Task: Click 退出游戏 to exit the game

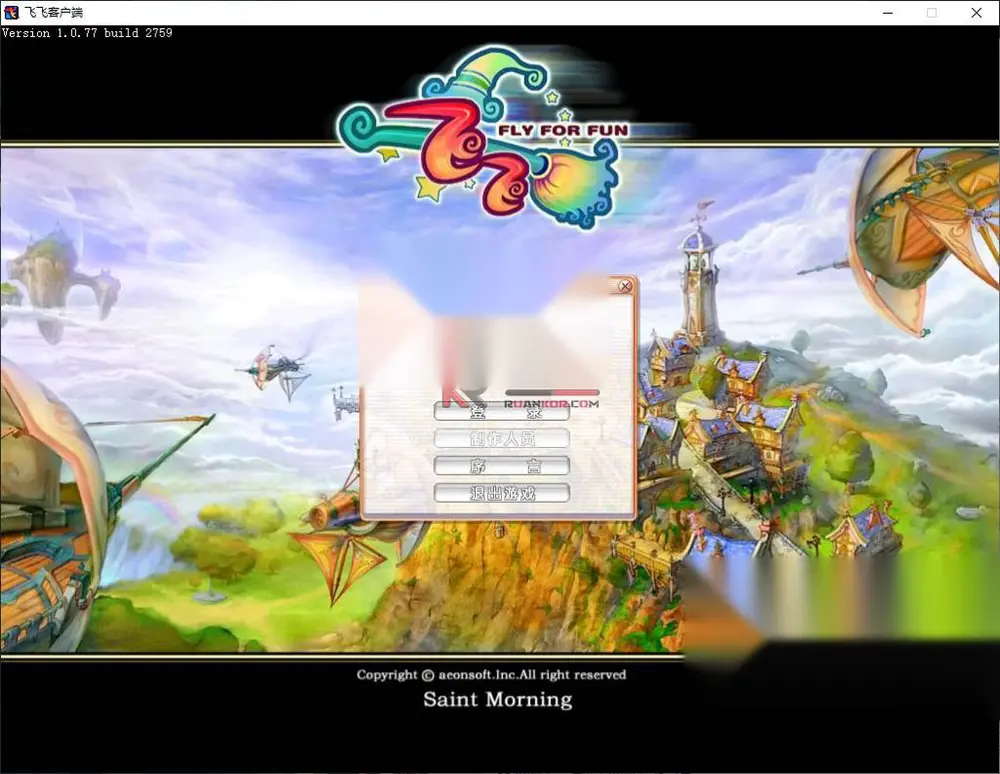Action: 501,493
